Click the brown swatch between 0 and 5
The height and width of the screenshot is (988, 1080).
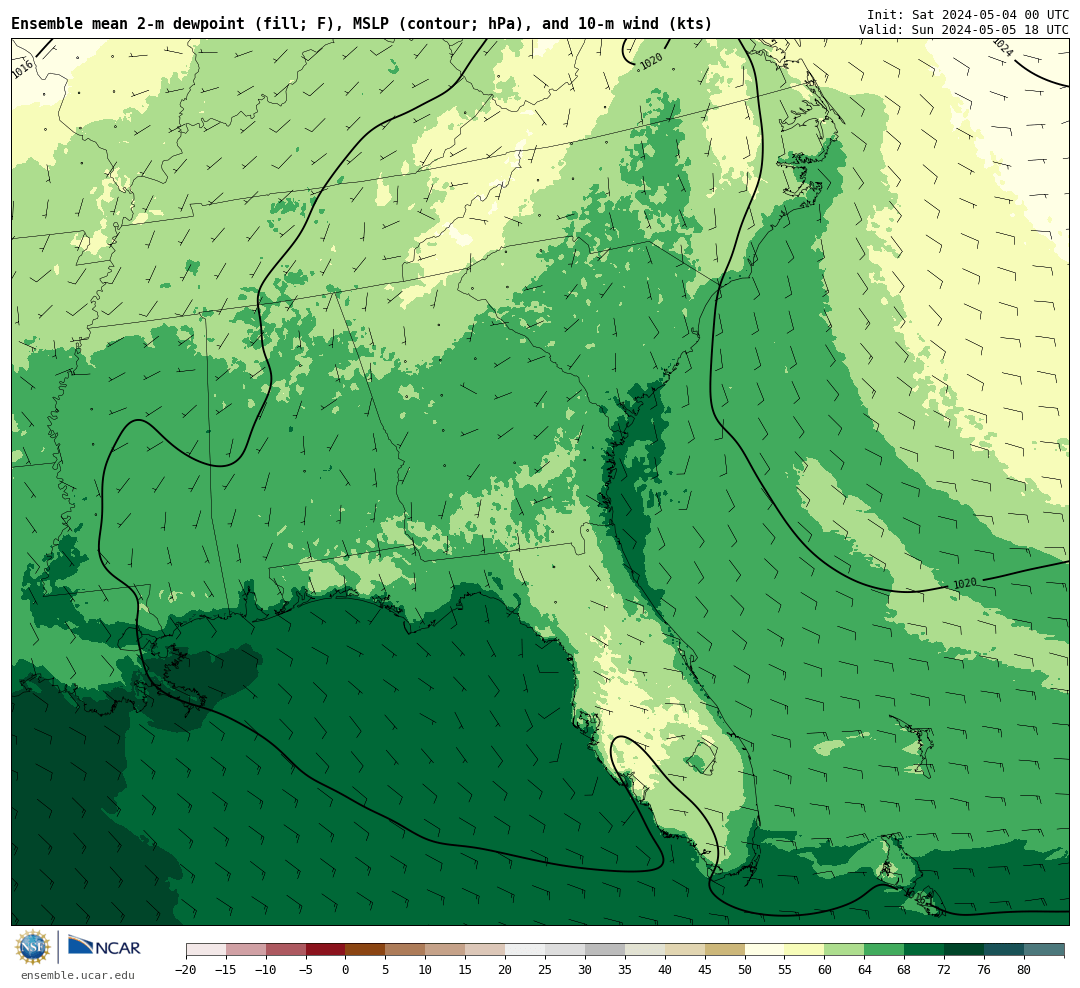(x=365, y=950)
